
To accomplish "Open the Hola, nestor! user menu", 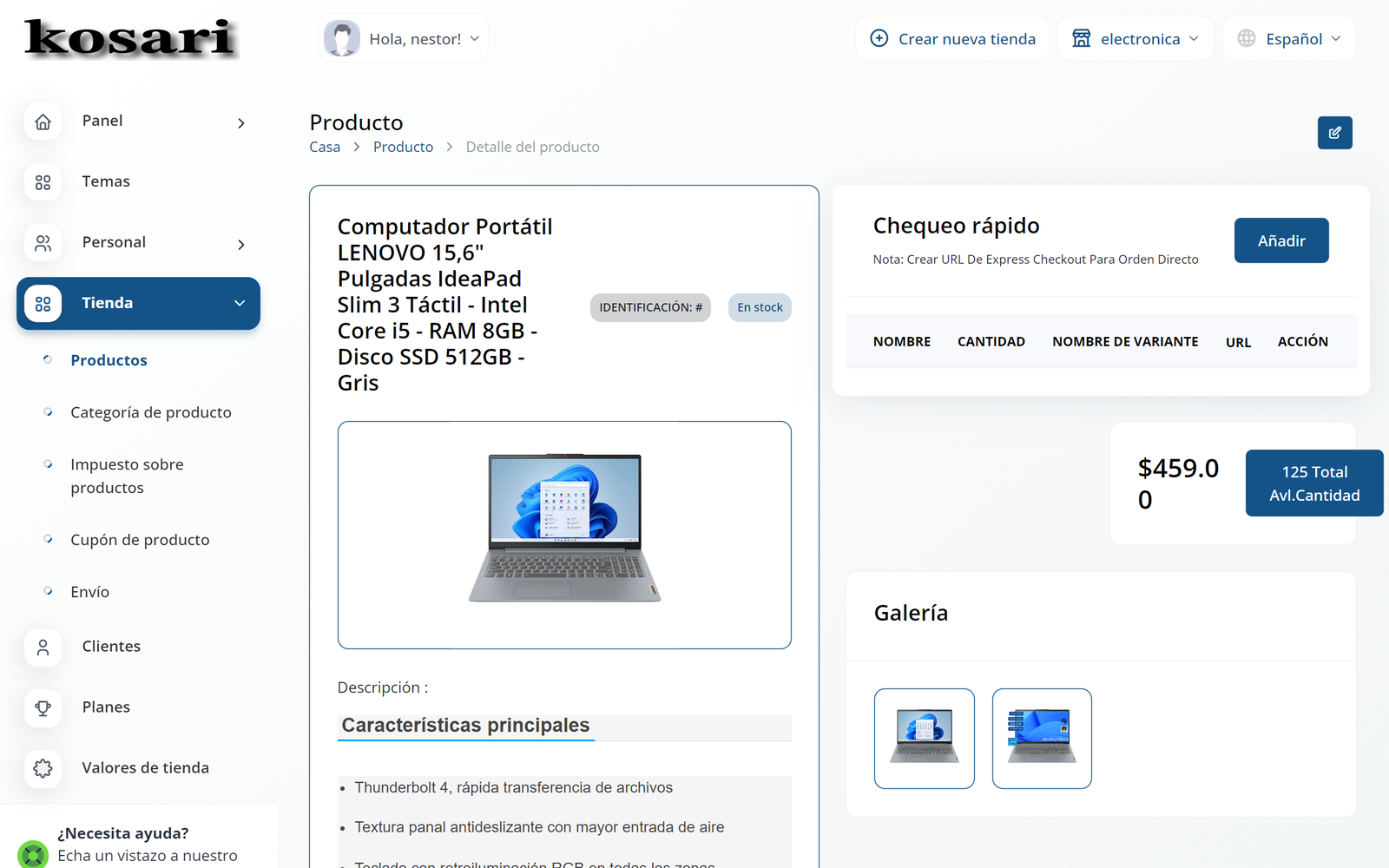I will [x=403, y=39].
